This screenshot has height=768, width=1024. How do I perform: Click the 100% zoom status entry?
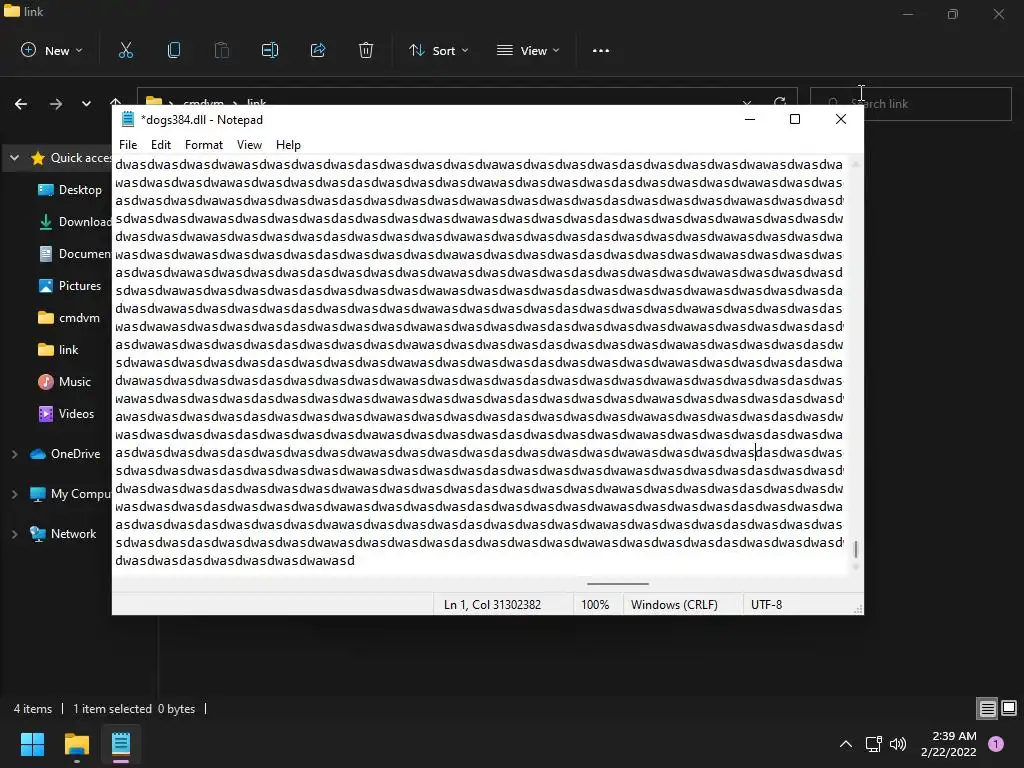coord(595,605)
